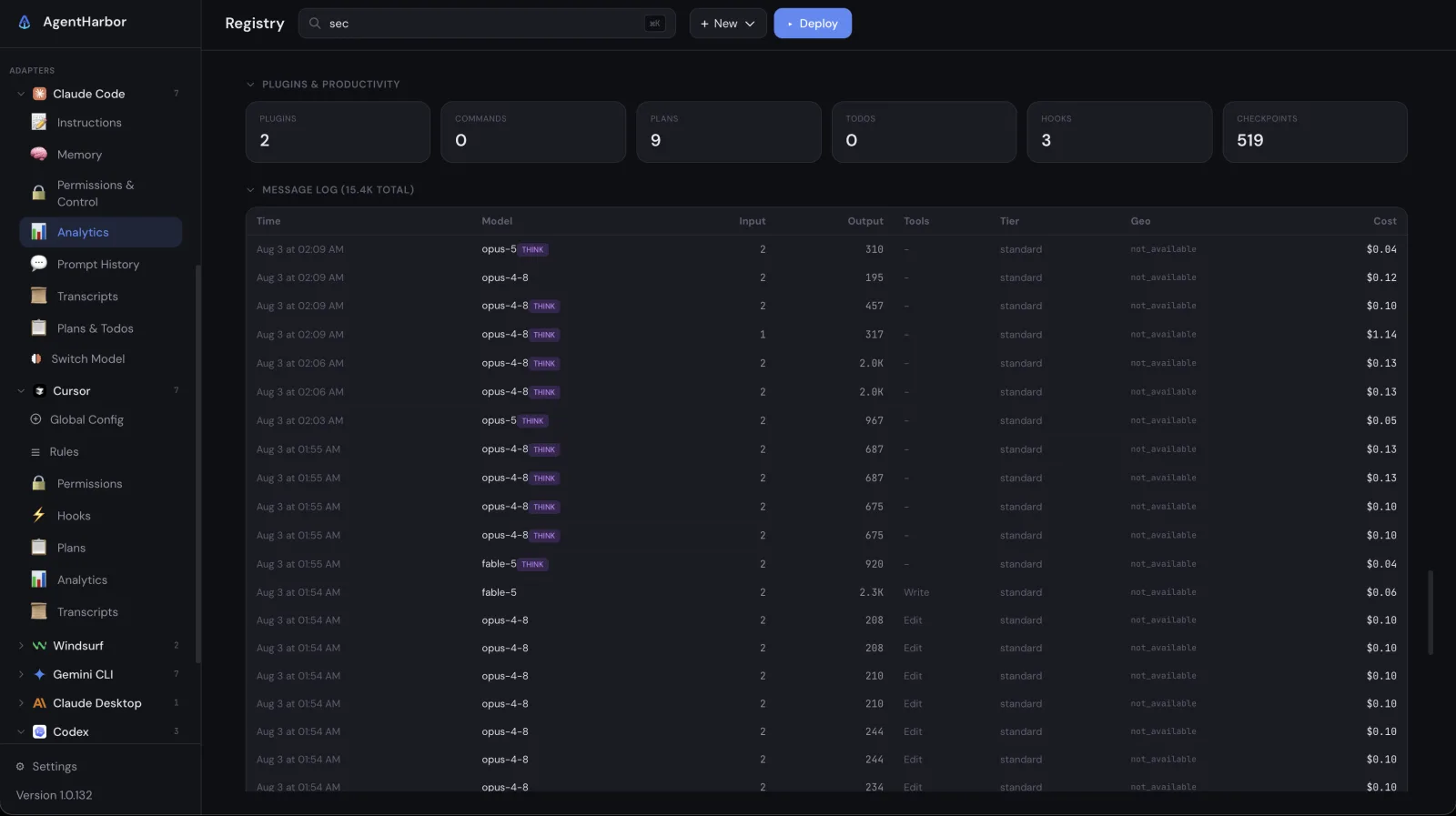Click the Cost column header
Image resolution: width=1456 pixels, height=816 pixels.
click(1385, 221)
